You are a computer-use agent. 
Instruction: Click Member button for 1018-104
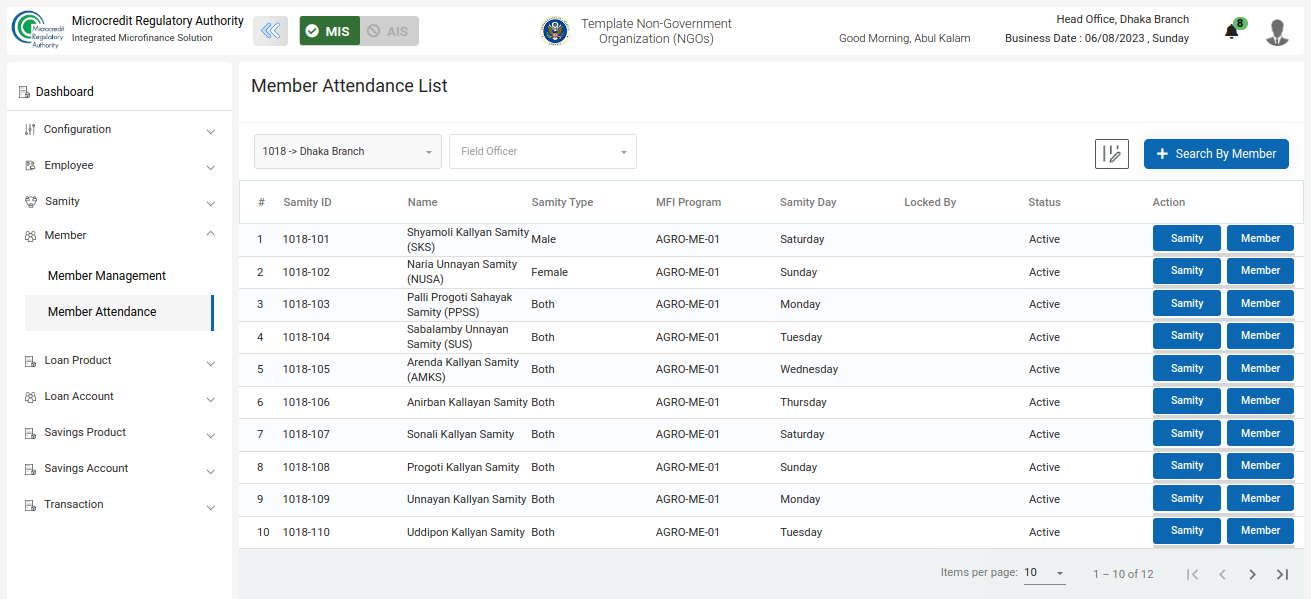click(x=1260, y=336)
